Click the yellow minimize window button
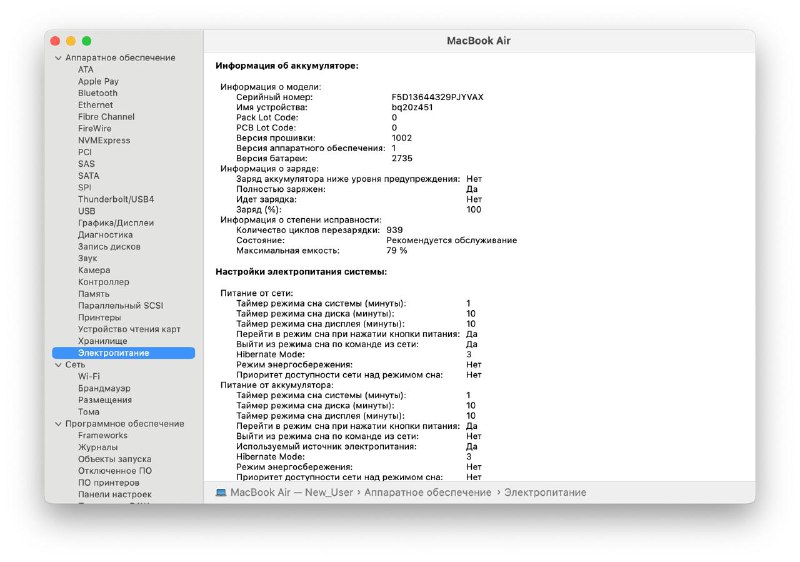The height and width of the screenshot is (562, 800). click(x=71, y=41)
